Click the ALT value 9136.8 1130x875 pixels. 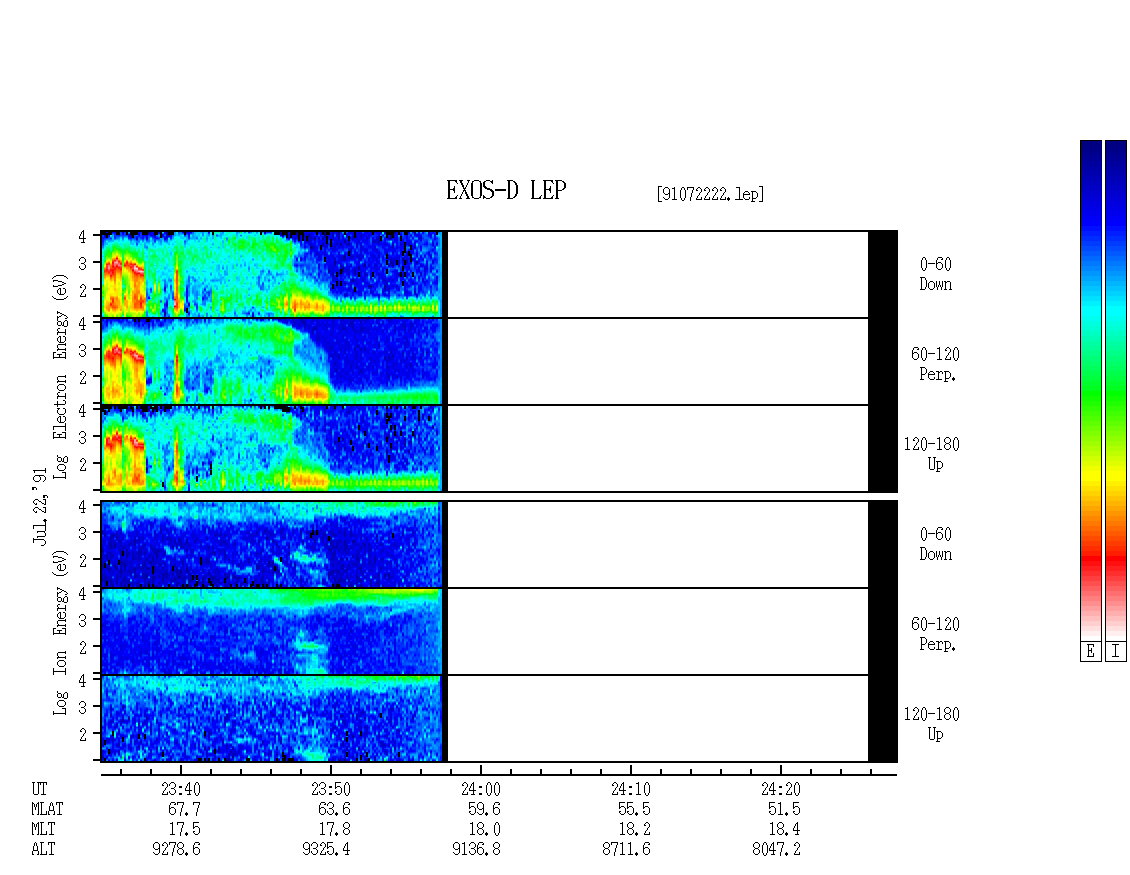[x=476, y=850]
